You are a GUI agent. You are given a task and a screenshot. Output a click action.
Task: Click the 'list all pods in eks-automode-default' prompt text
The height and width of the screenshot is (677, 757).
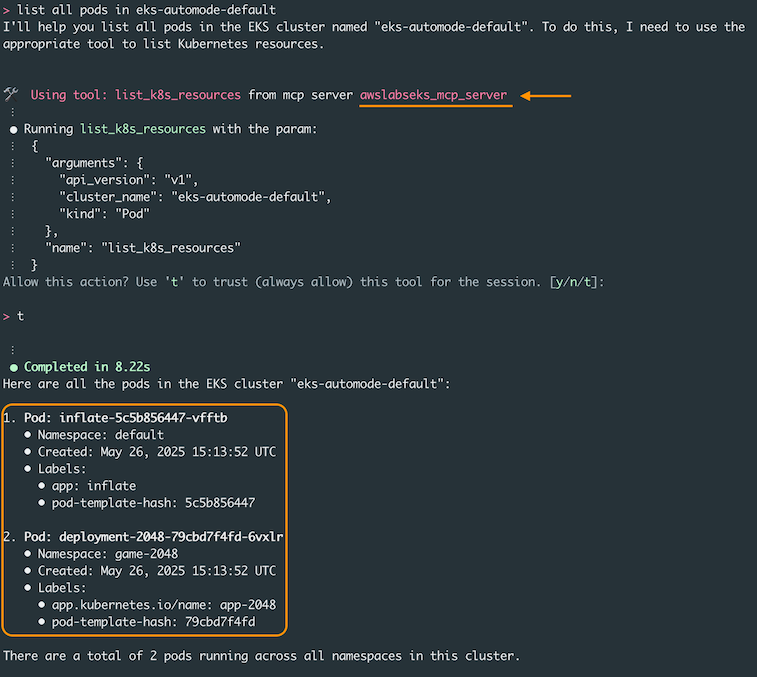point(146,10)
